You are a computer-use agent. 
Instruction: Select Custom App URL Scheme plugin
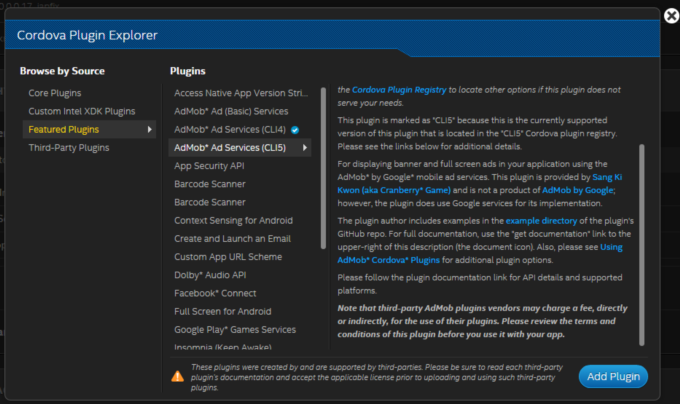[228, 257]
